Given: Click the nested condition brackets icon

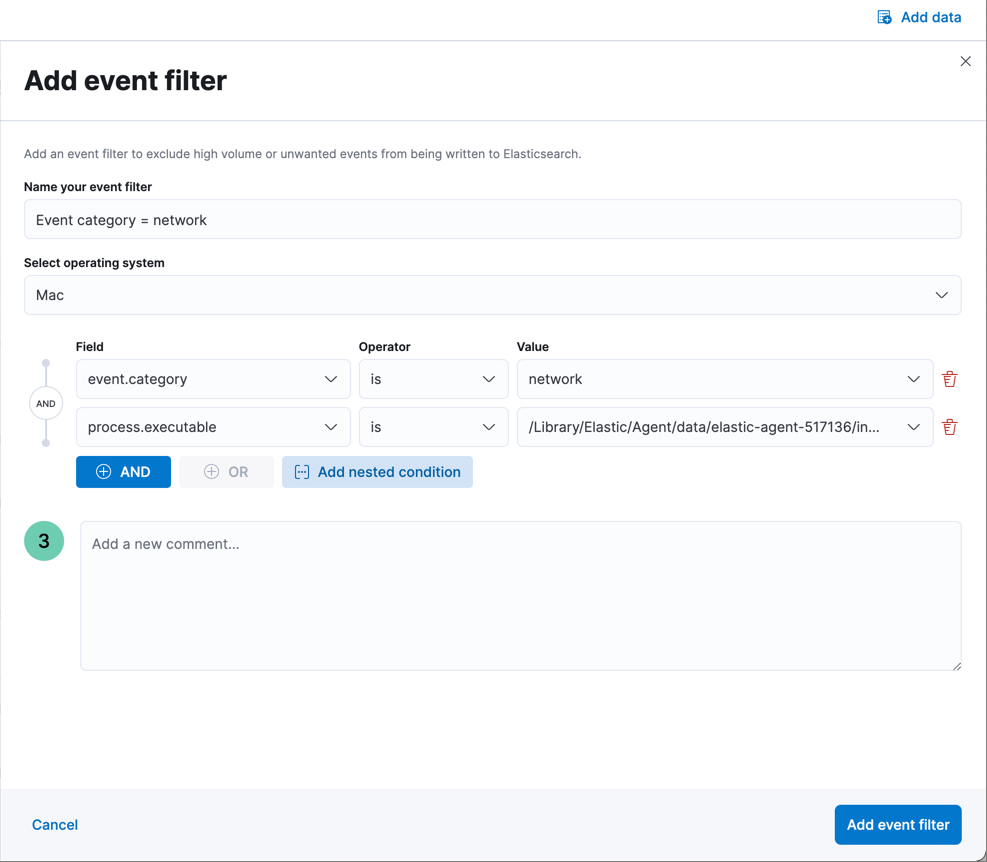Looking at the screenshot, I should click(301, 471).
